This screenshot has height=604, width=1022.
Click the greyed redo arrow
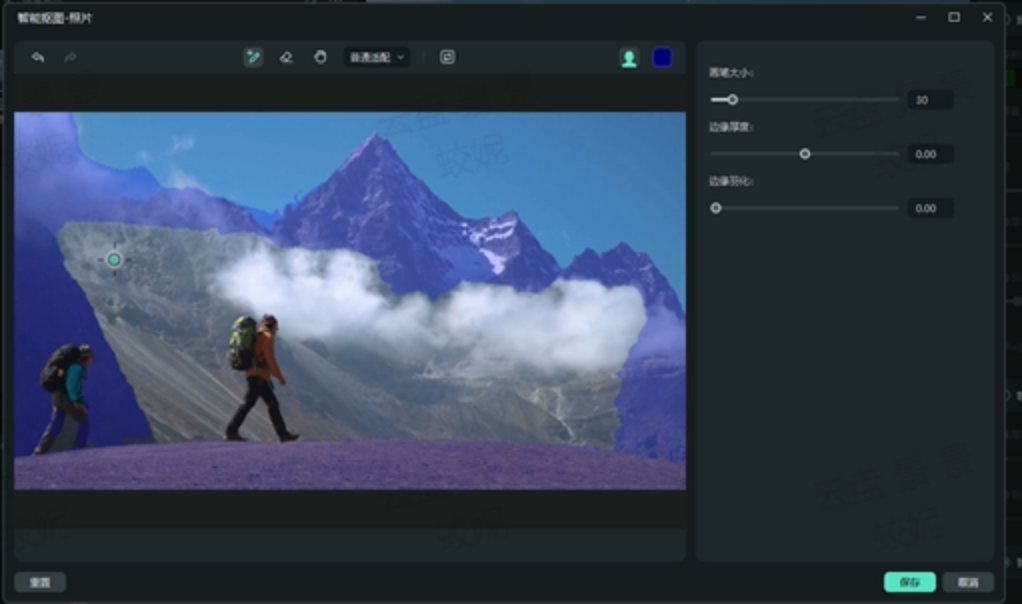click(70, 57)
